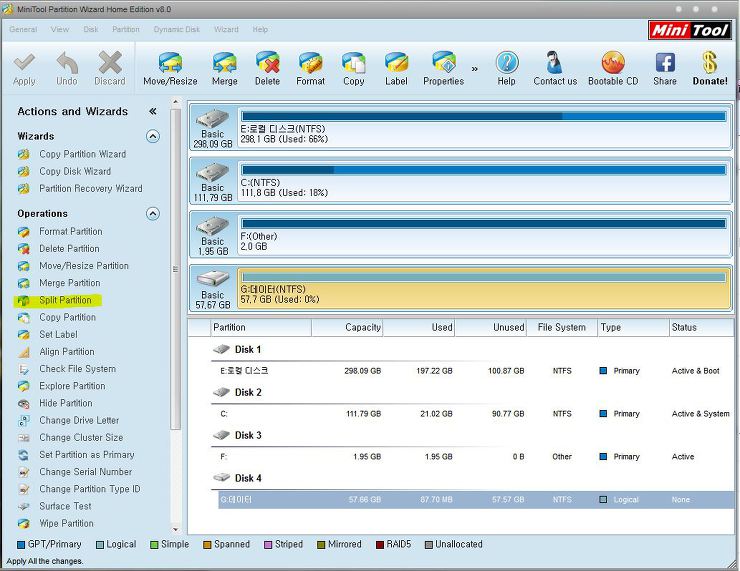Click the Undo arrow toolbar icon
This screenshot has height=571, width=740.
pyautogui.click(x=67, y=68)
